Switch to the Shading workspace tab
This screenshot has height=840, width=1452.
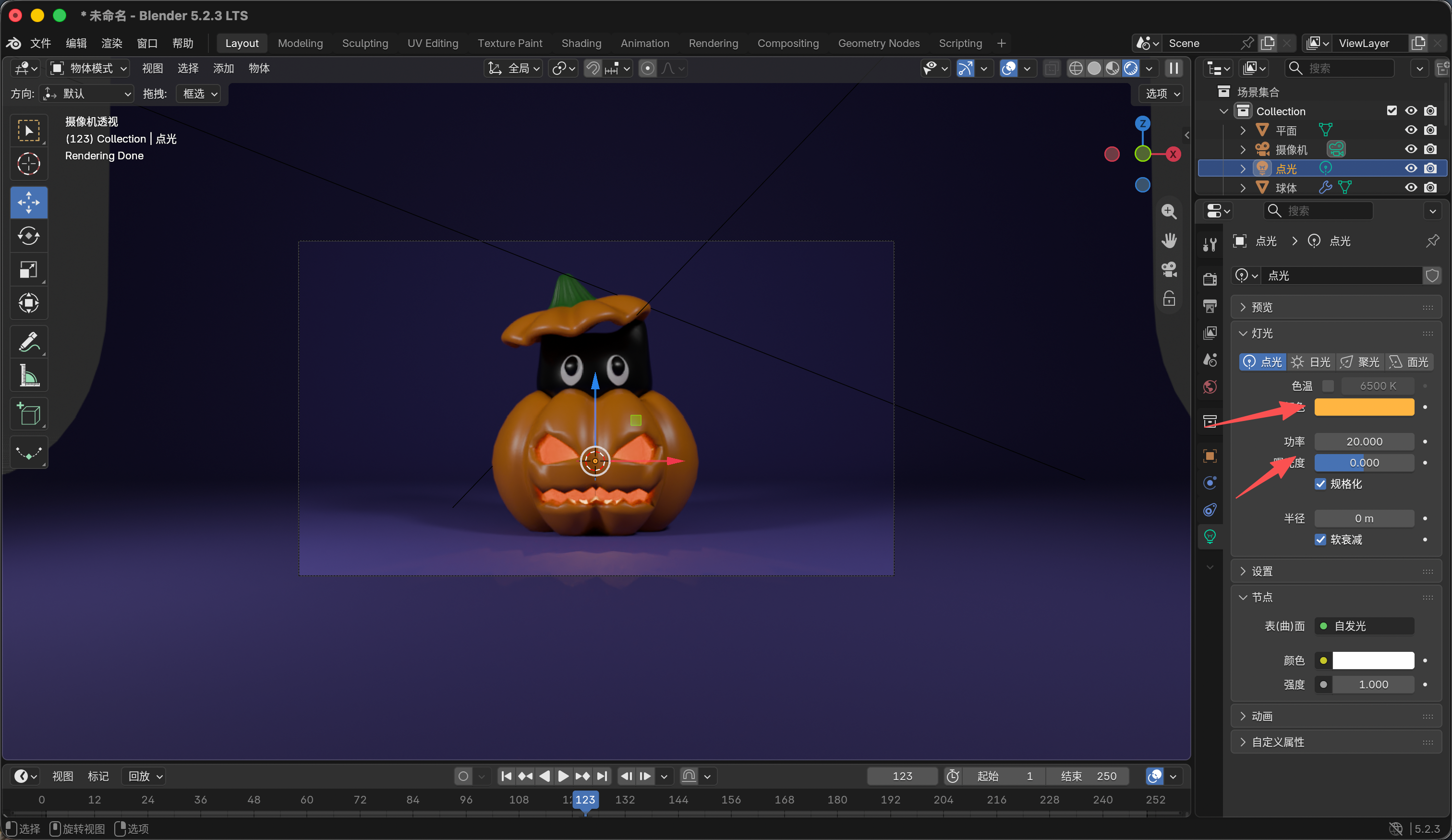[x=581, y=43]
